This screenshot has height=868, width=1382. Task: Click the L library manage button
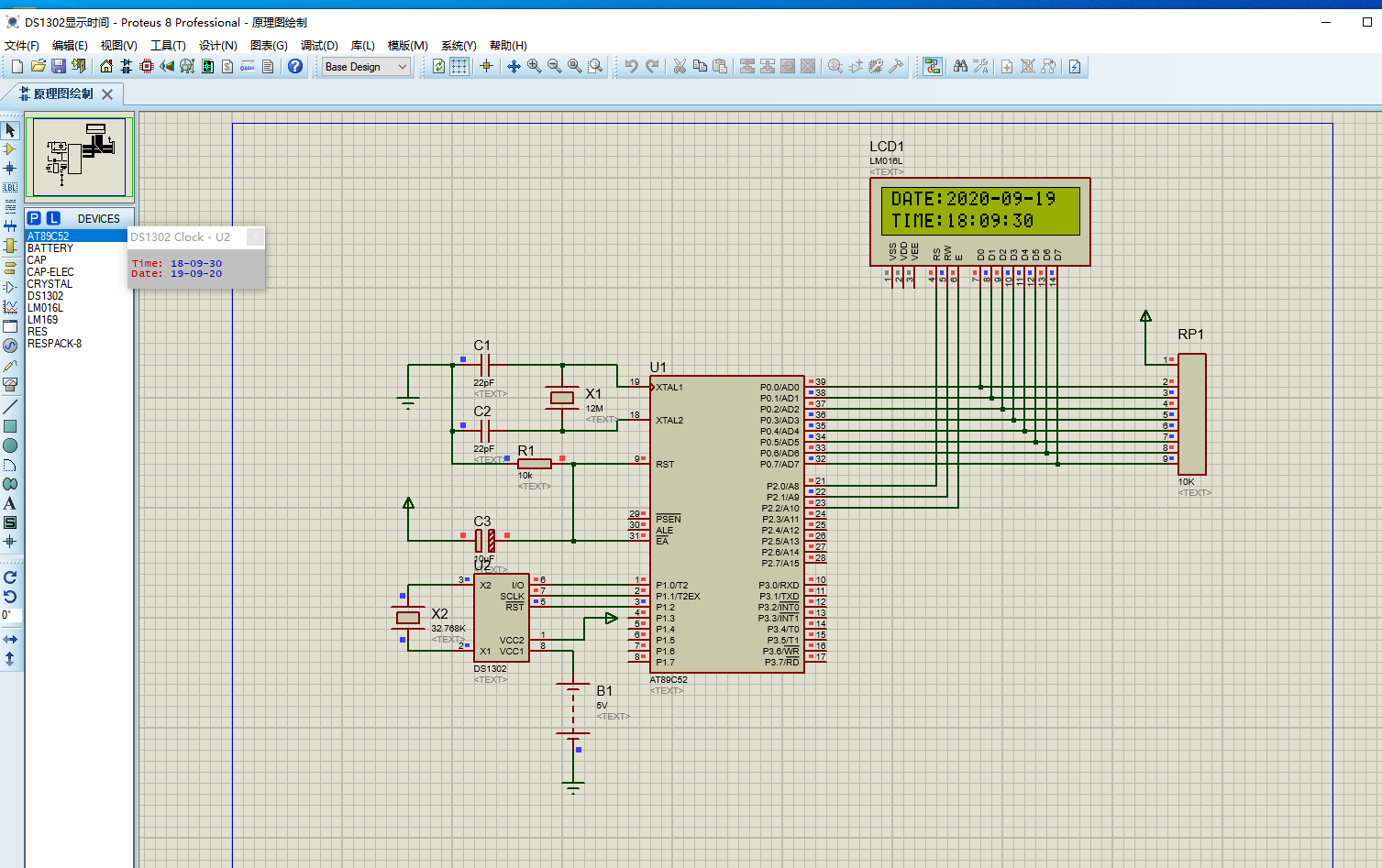(x=53, y=218)
